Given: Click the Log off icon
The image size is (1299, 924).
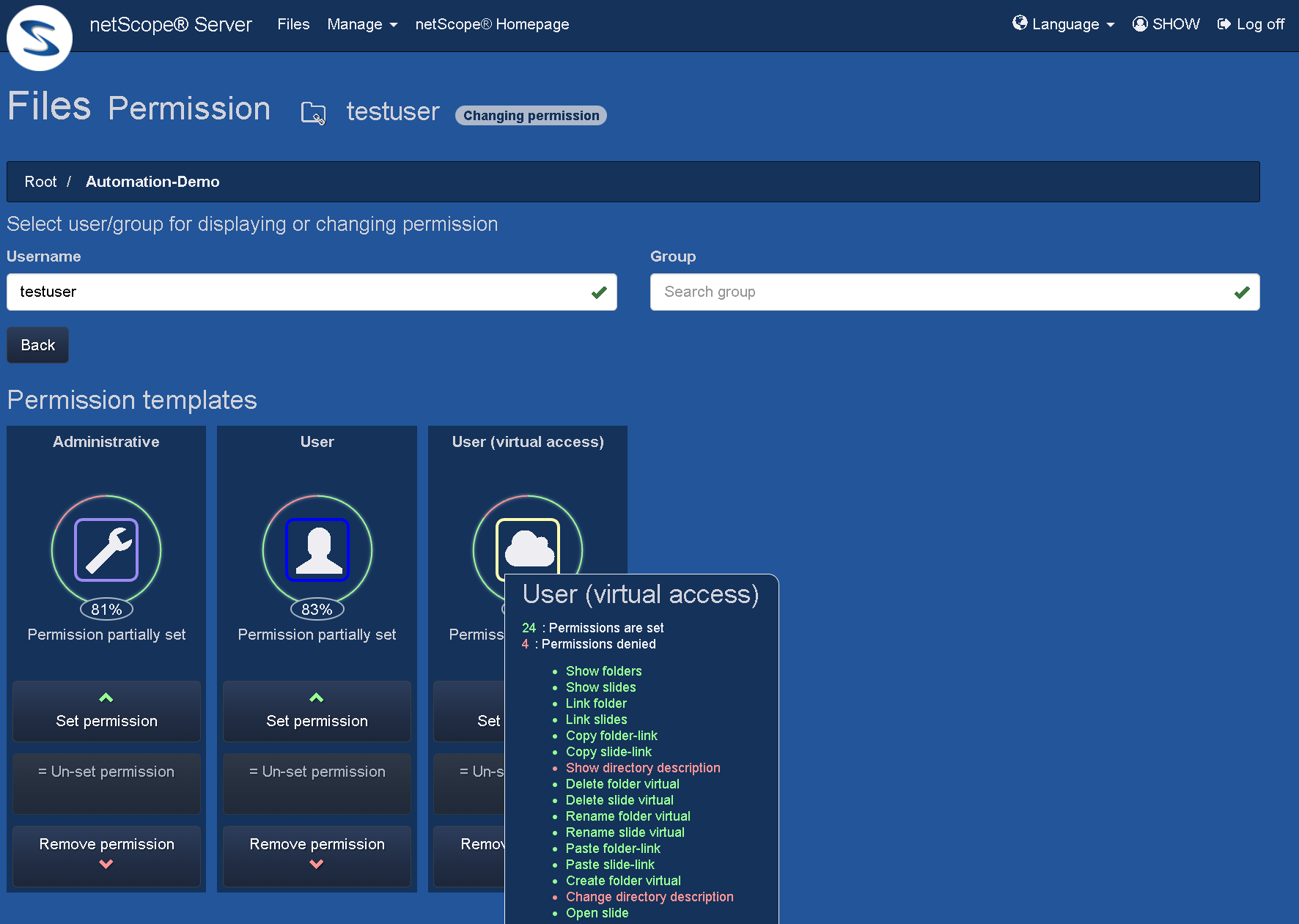Looking at the screenshot, I should click(1223, 23).
